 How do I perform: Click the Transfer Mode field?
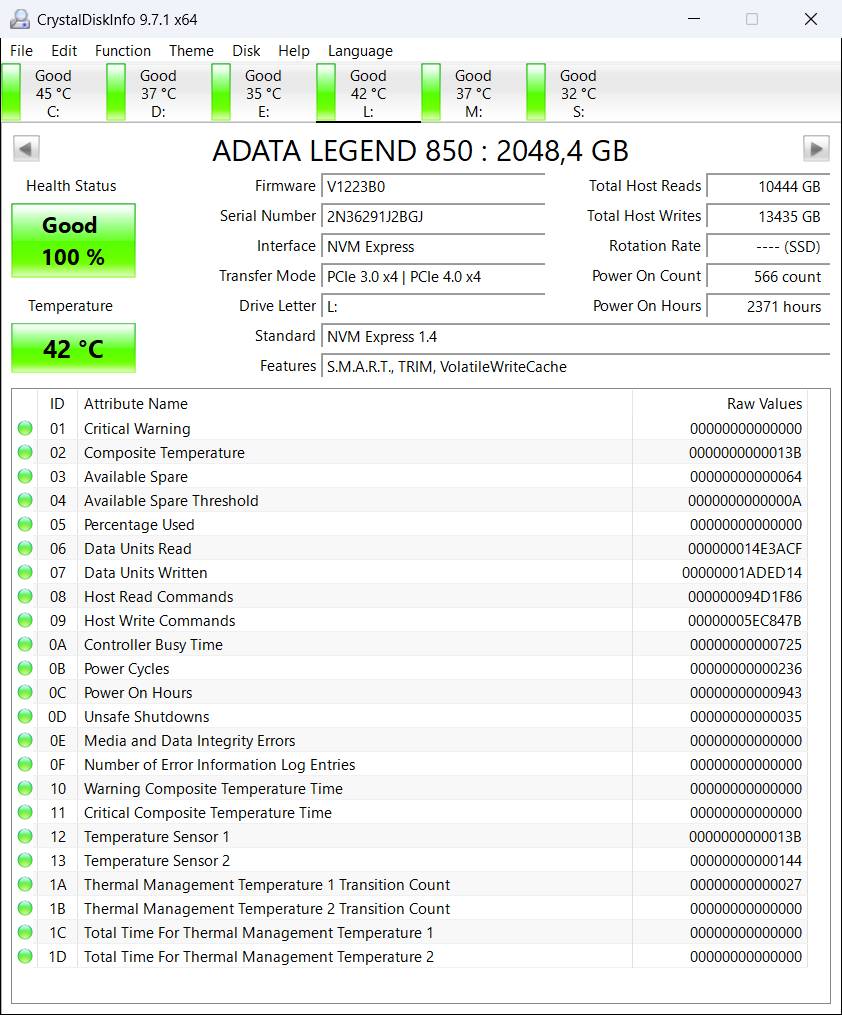433,277
